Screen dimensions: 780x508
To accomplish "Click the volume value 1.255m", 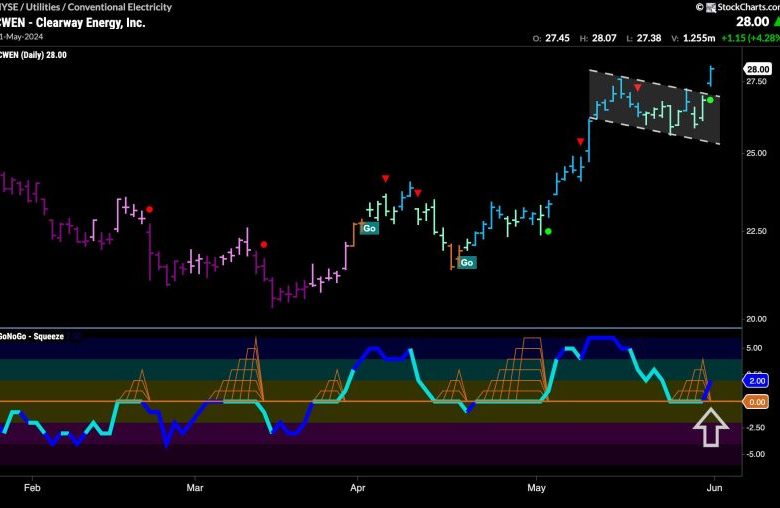I will pos(699,38).
